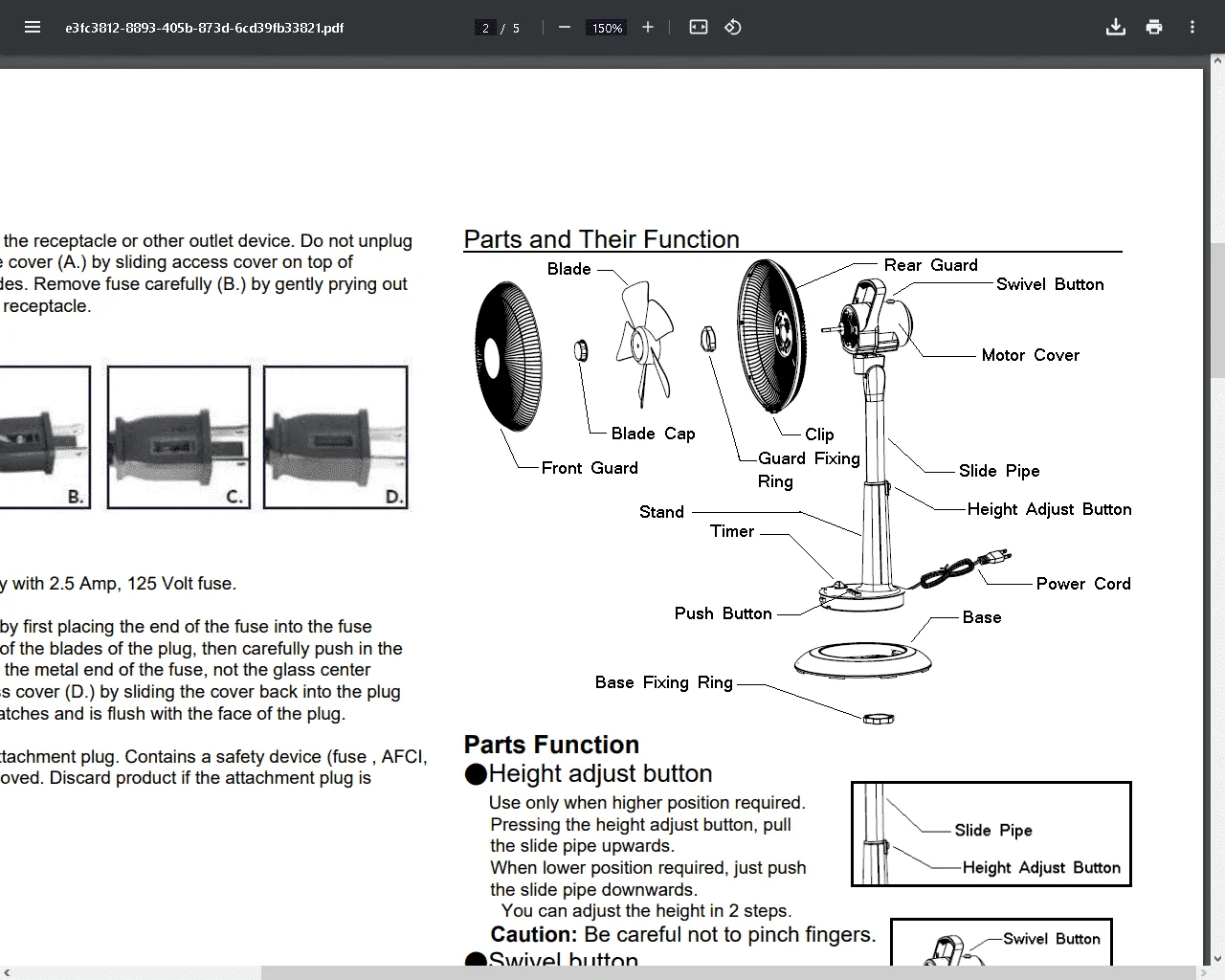This screenshot has width=1225, height=980.
Task: Open the sidebar hamburger menu
Action: [33, 27]
